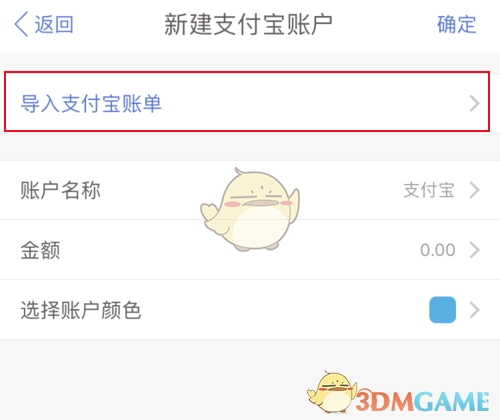Expand chevron beside 0.00 amount
500x420 pixels.
click(474, 250)
